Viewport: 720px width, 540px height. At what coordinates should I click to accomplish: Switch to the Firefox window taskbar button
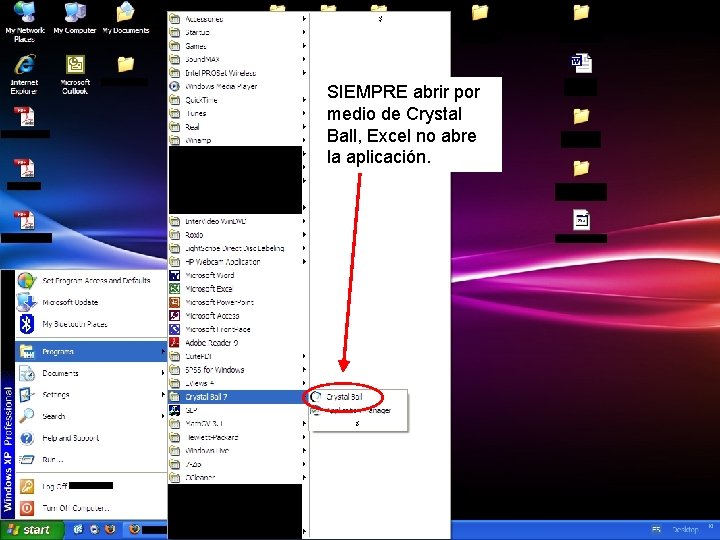147,529
